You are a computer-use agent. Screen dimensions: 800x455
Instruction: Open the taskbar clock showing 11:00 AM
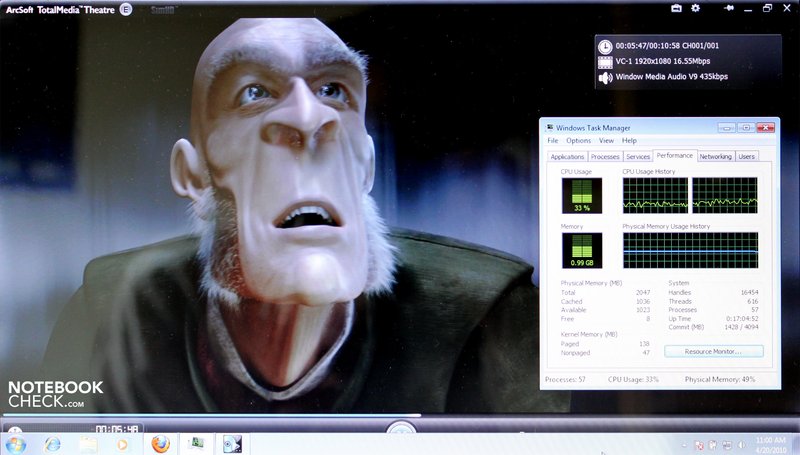770,445
